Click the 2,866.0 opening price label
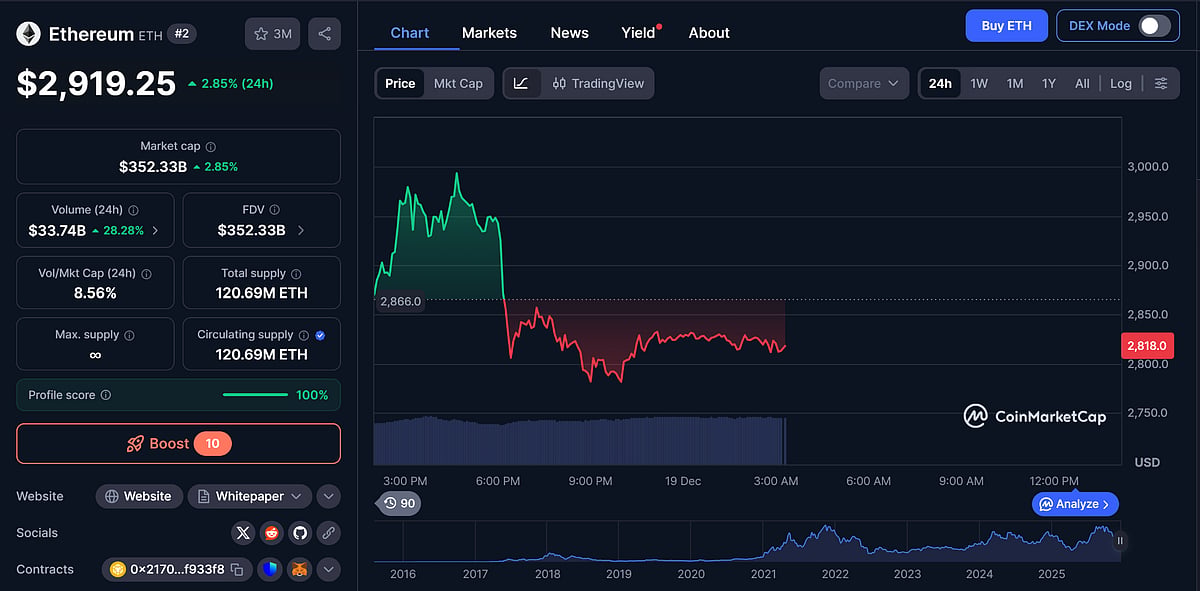This screenshot has height=591, width=1200. [x=401, y=300]
